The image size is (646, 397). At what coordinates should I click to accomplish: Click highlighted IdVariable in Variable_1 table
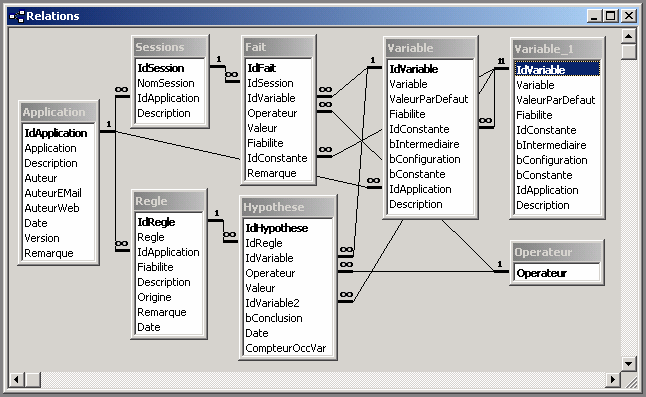[x=557, y=70]
